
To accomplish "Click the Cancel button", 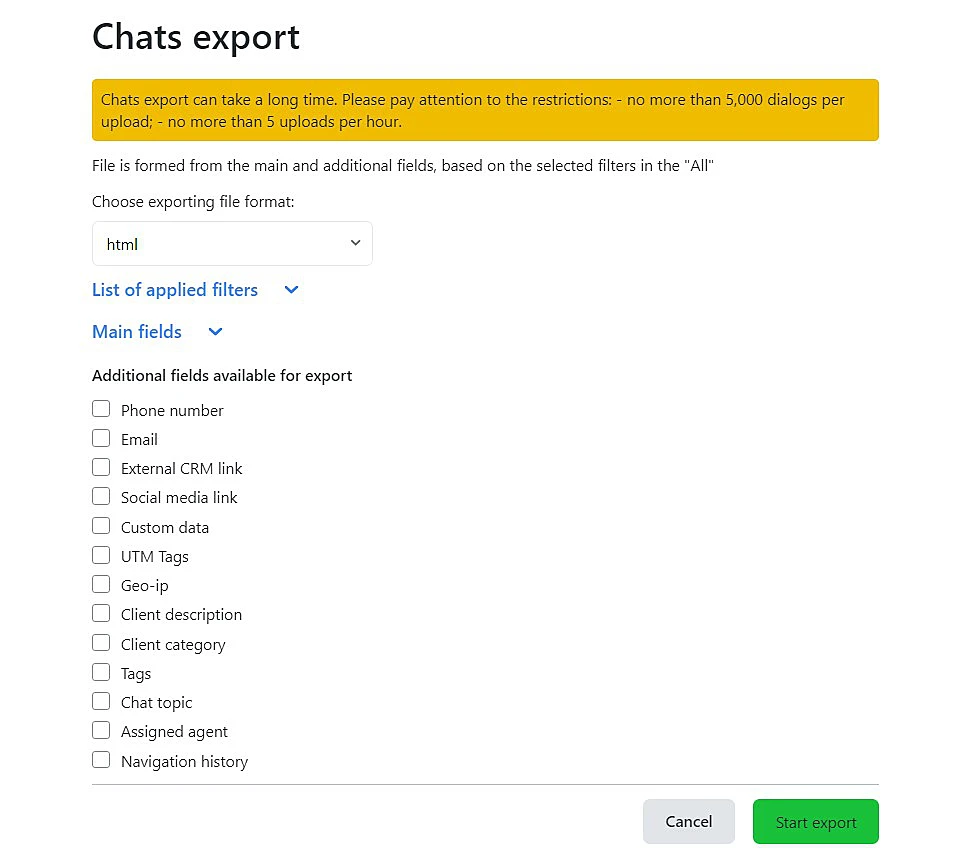I will (688, 822).
